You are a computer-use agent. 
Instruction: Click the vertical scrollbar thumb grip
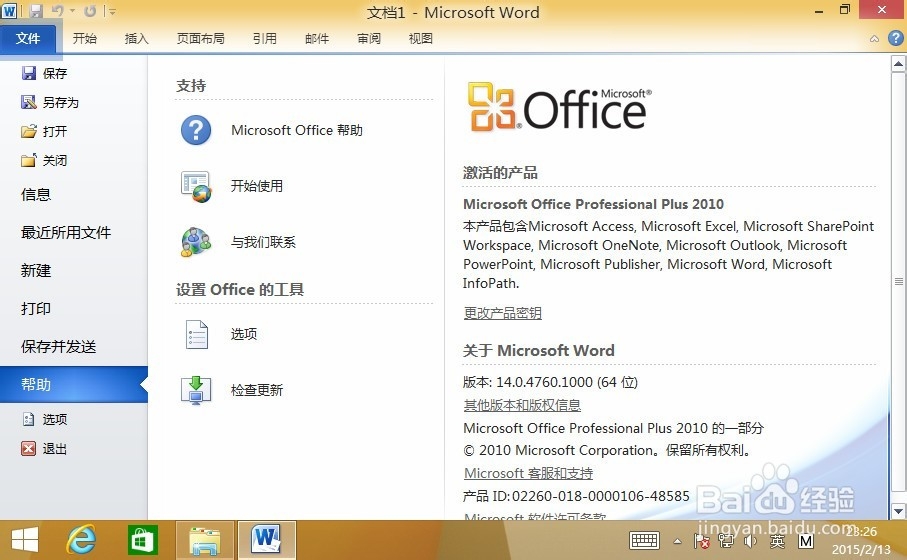[898, 281]
